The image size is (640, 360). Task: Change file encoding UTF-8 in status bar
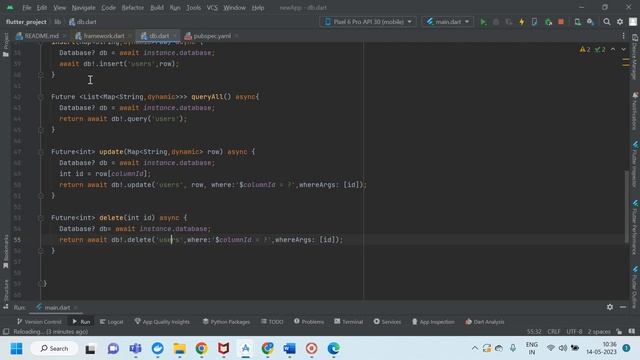click(574, 331)
